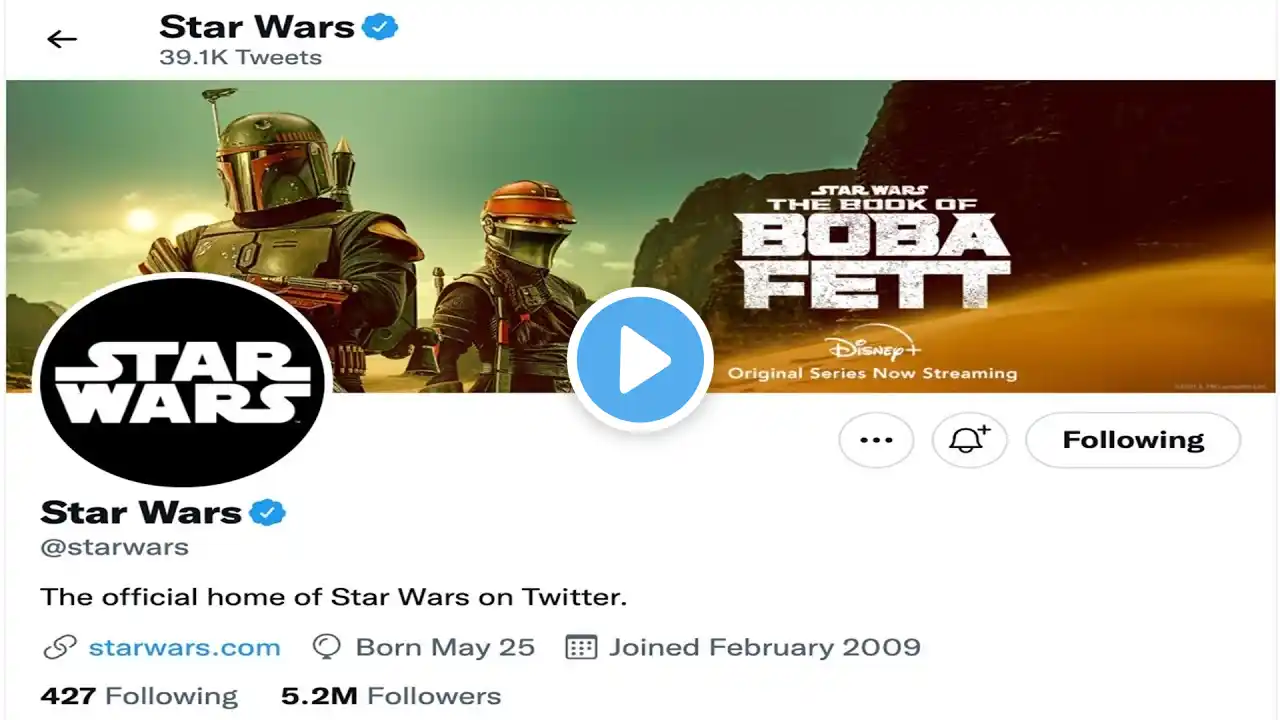The width and height of the screenshot is (1280, 720).
Task: Click the back arrow at top left
Action: 62,39
